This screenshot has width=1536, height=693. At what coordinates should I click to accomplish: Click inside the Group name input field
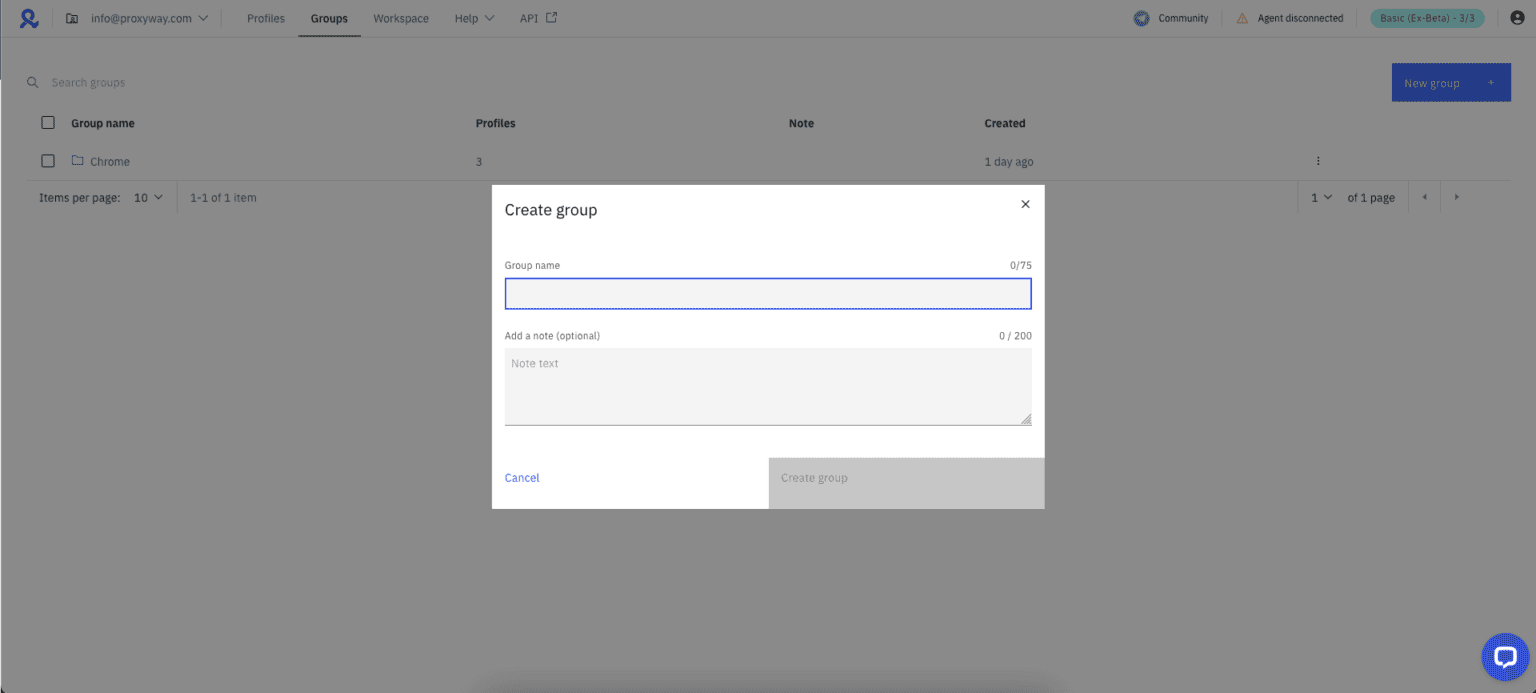click(x=768, y=293)
